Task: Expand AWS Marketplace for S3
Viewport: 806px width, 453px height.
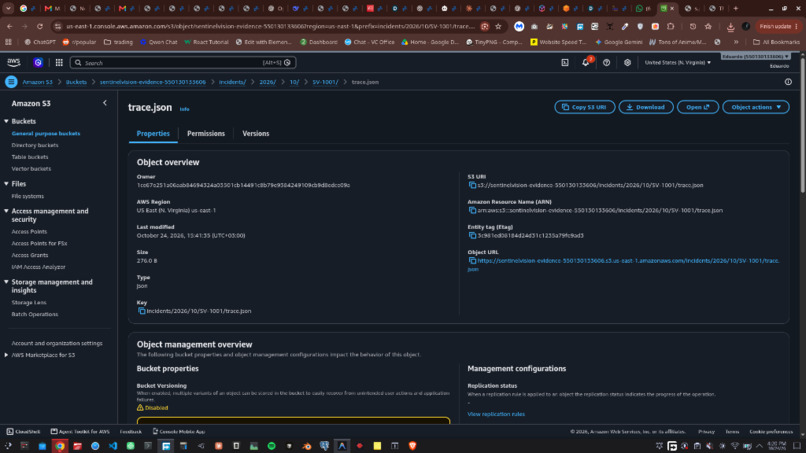Action: click(6, 355)
